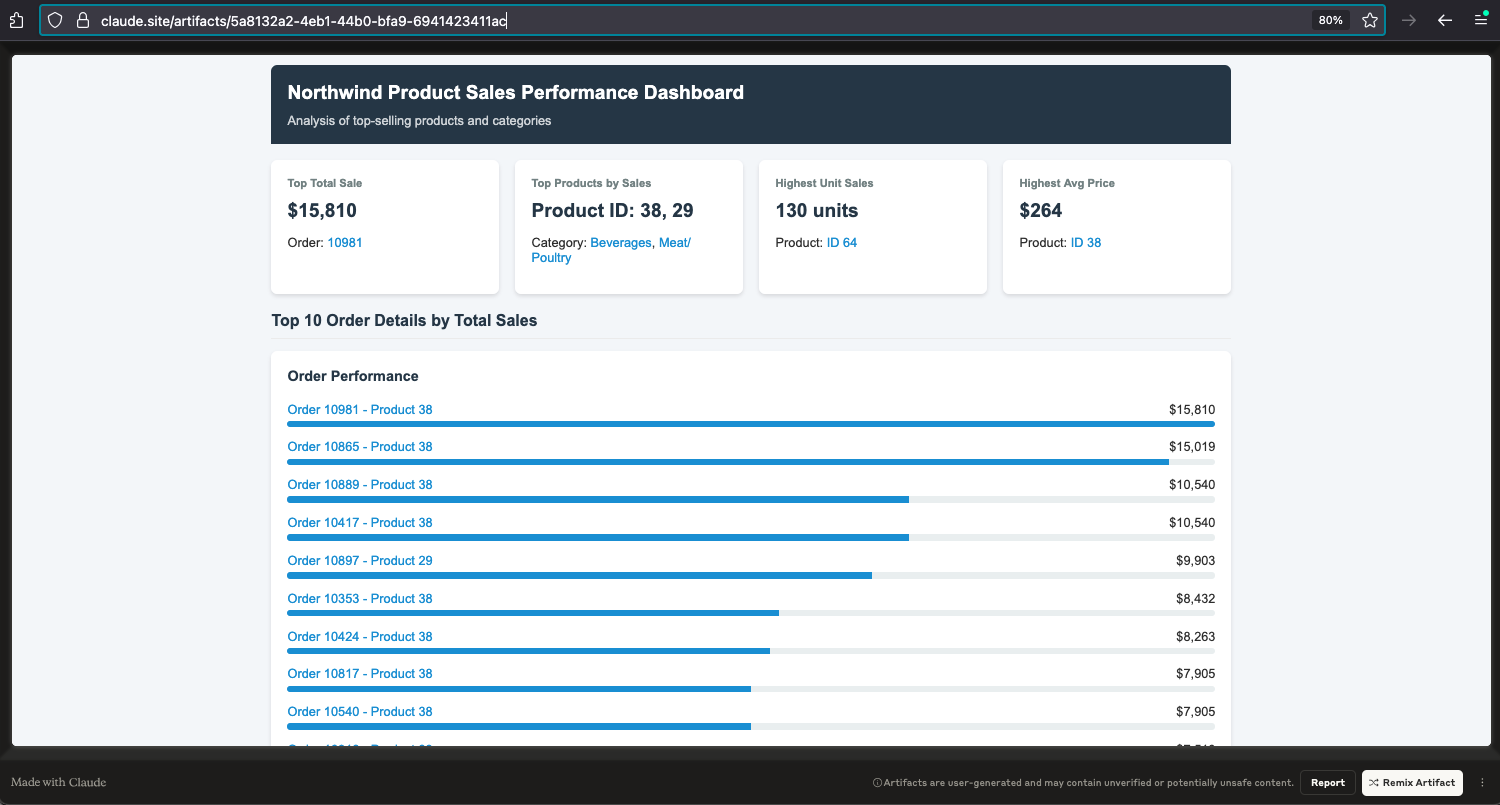Click the progress bar for Order 10865
The width and height of the screenshot is (1500, 805).
tap(751, 462)
